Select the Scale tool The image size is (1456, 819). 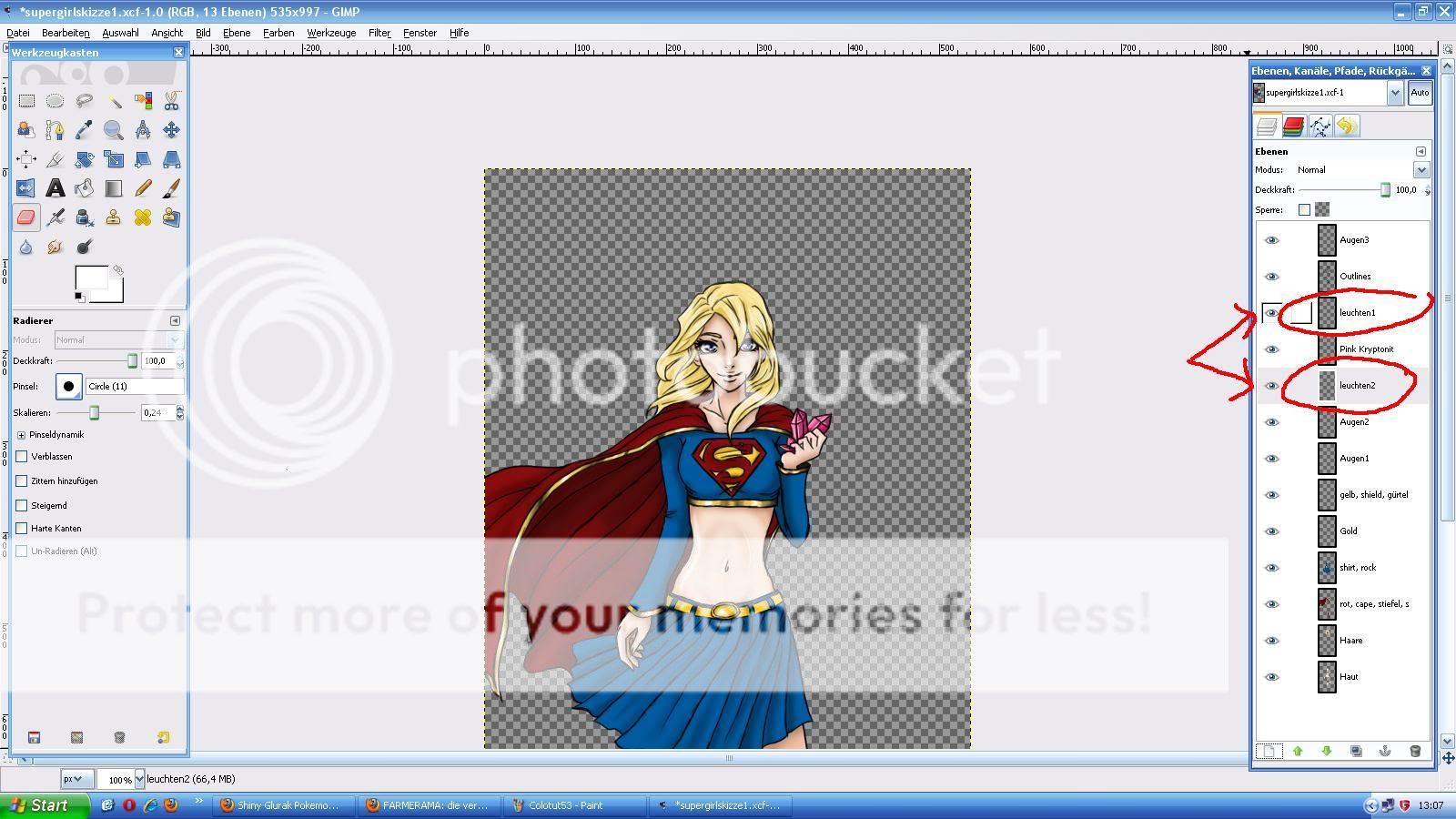pyautogui.click(x=114, y=159)
